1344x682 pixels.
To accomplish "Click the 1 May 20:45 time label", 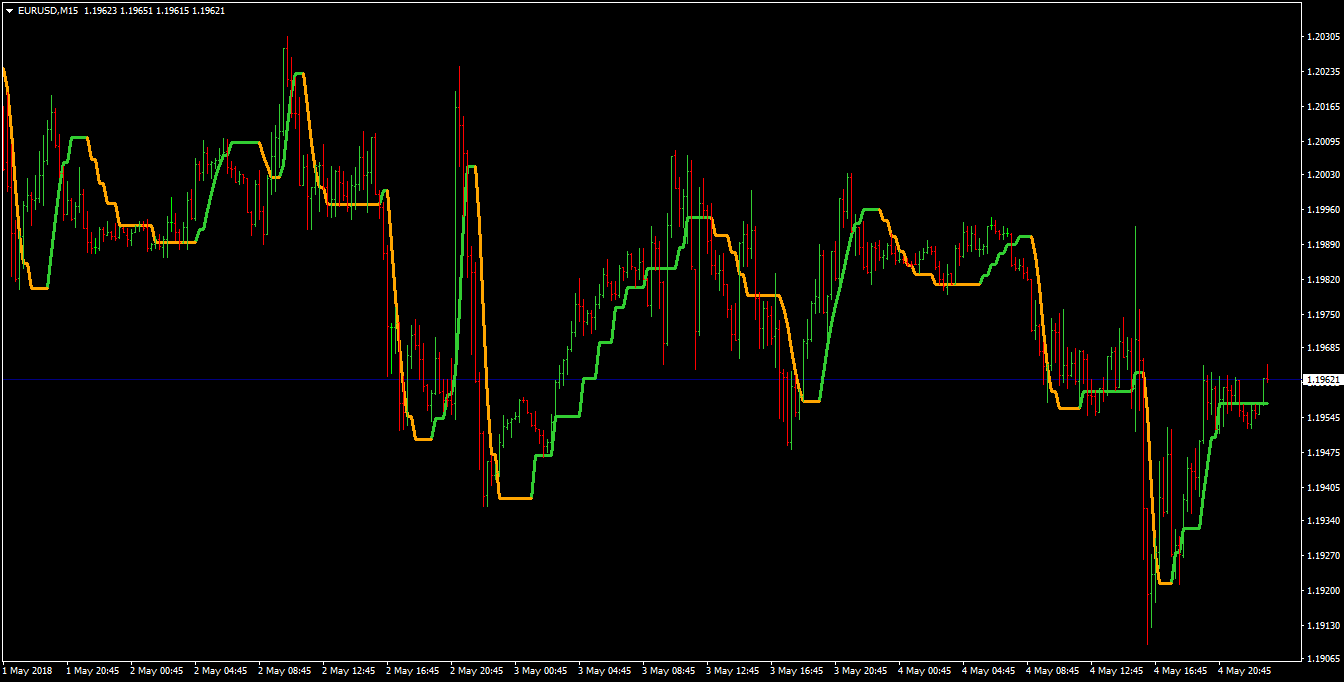I will pos(93,671).
